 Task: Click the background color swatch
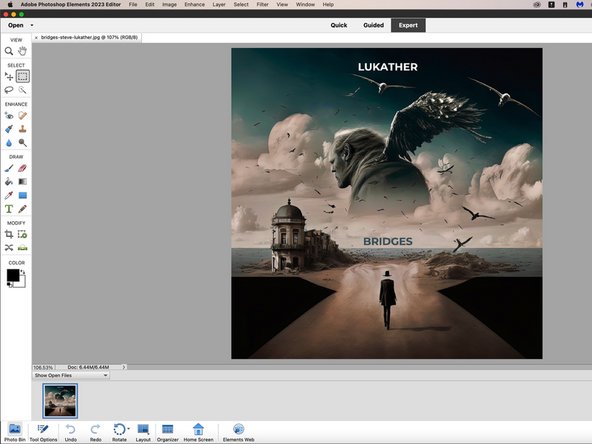[x=22, y=284]
